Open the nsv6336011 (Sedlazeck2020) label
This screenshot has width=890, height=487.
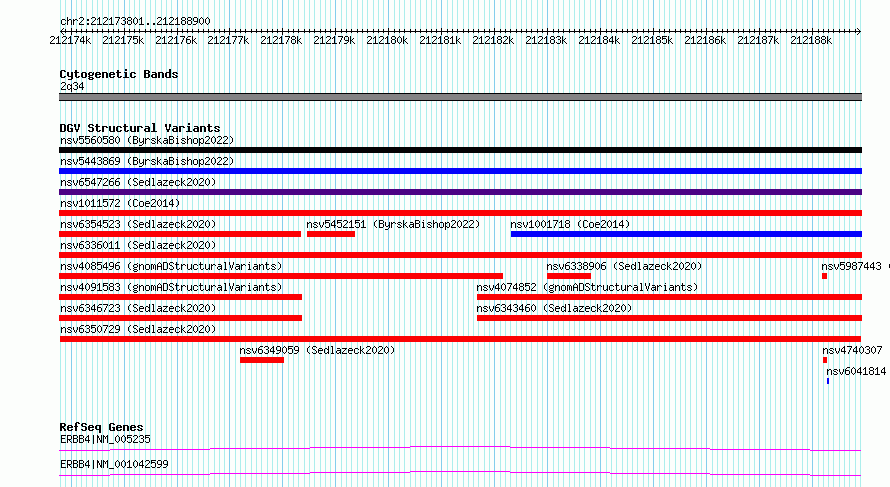[138, 245]
